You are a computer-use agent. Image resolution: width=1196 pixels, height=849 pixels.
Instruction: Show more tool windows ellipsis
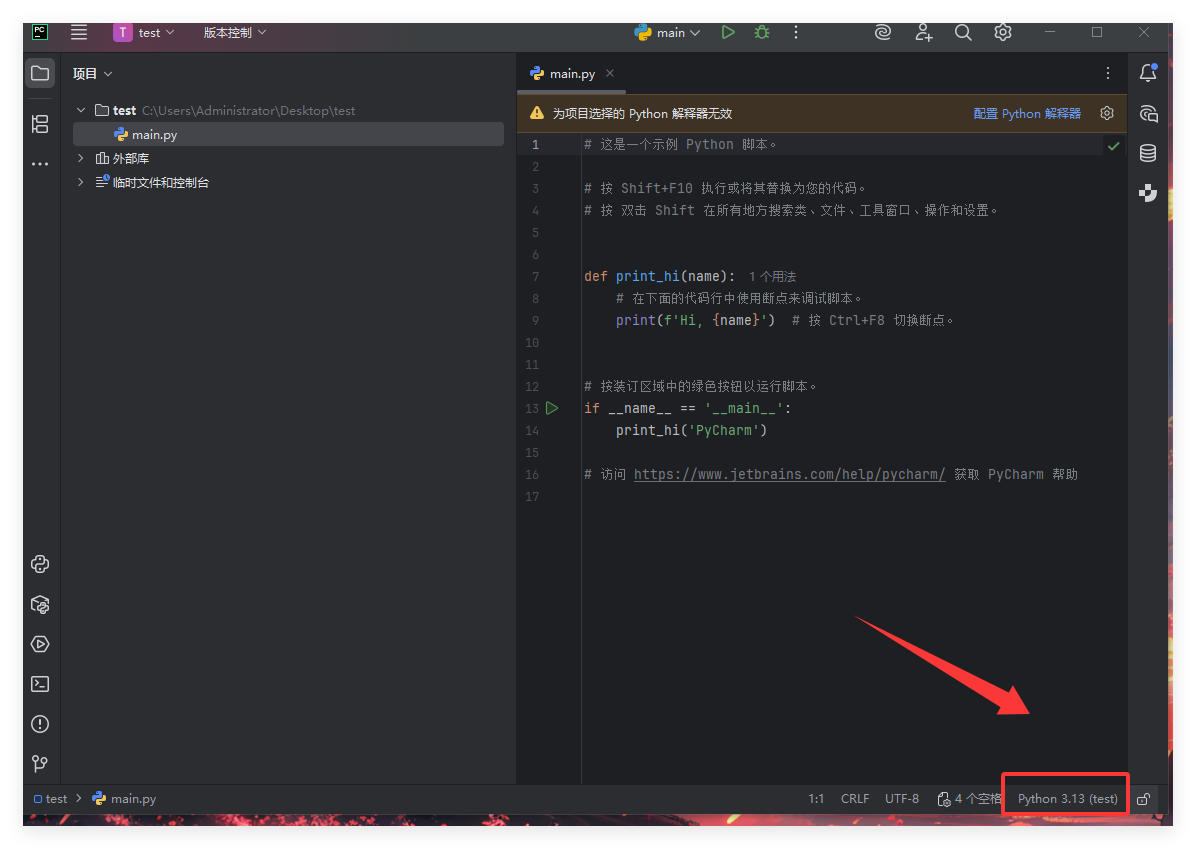coord(40,164)
